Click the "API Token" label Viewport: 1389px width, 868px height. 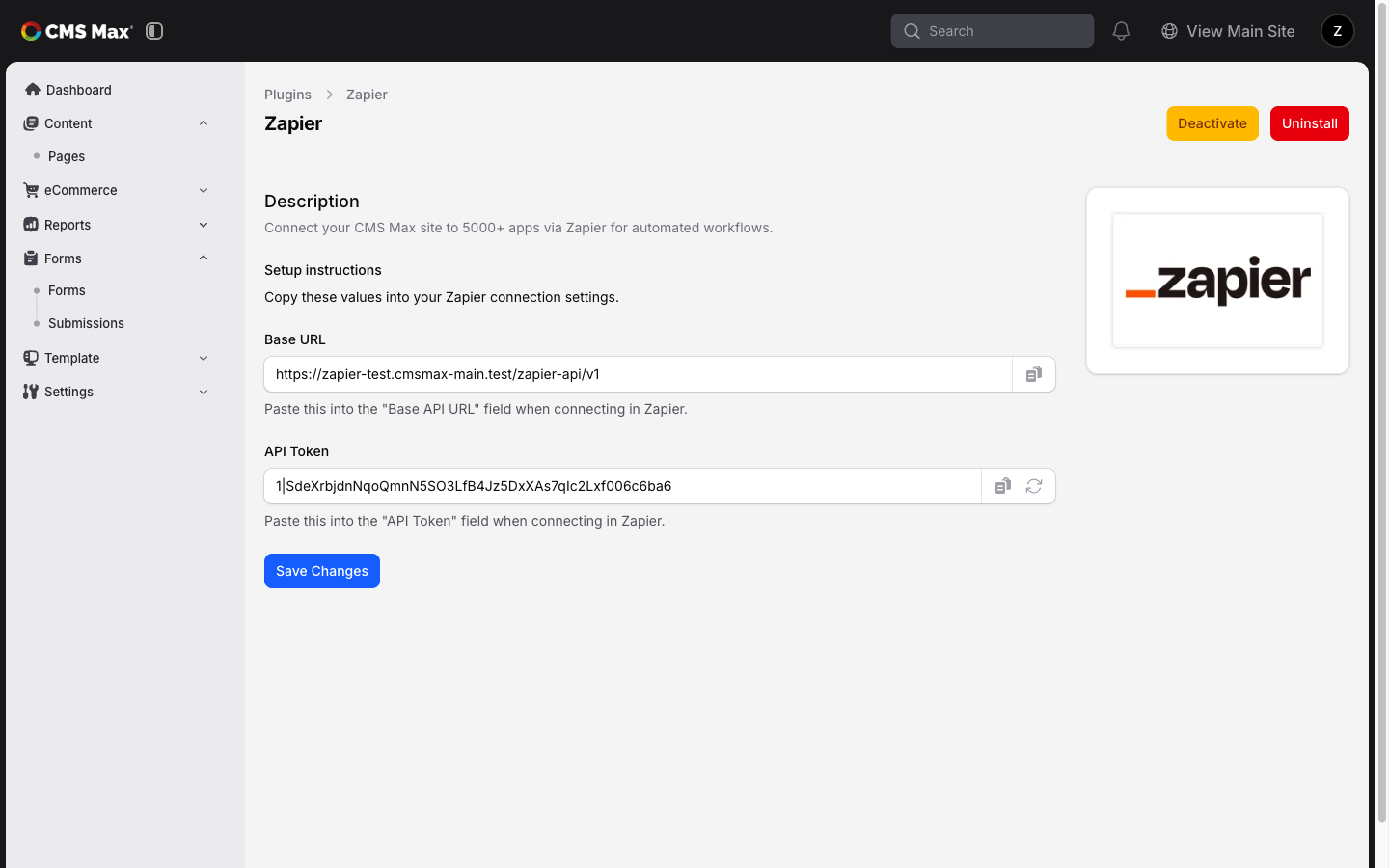coord(296,451)
